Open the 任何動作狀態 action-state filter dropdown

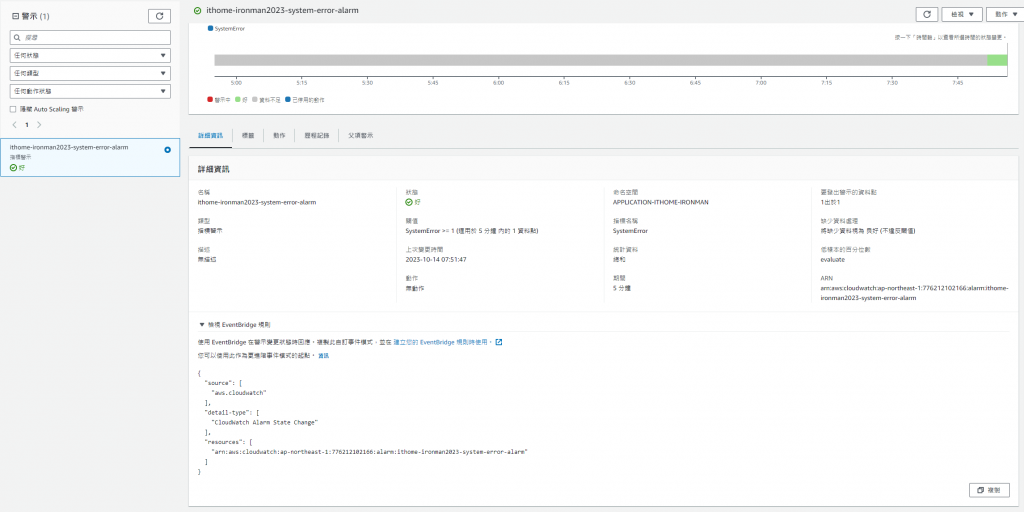coord(90,91)
